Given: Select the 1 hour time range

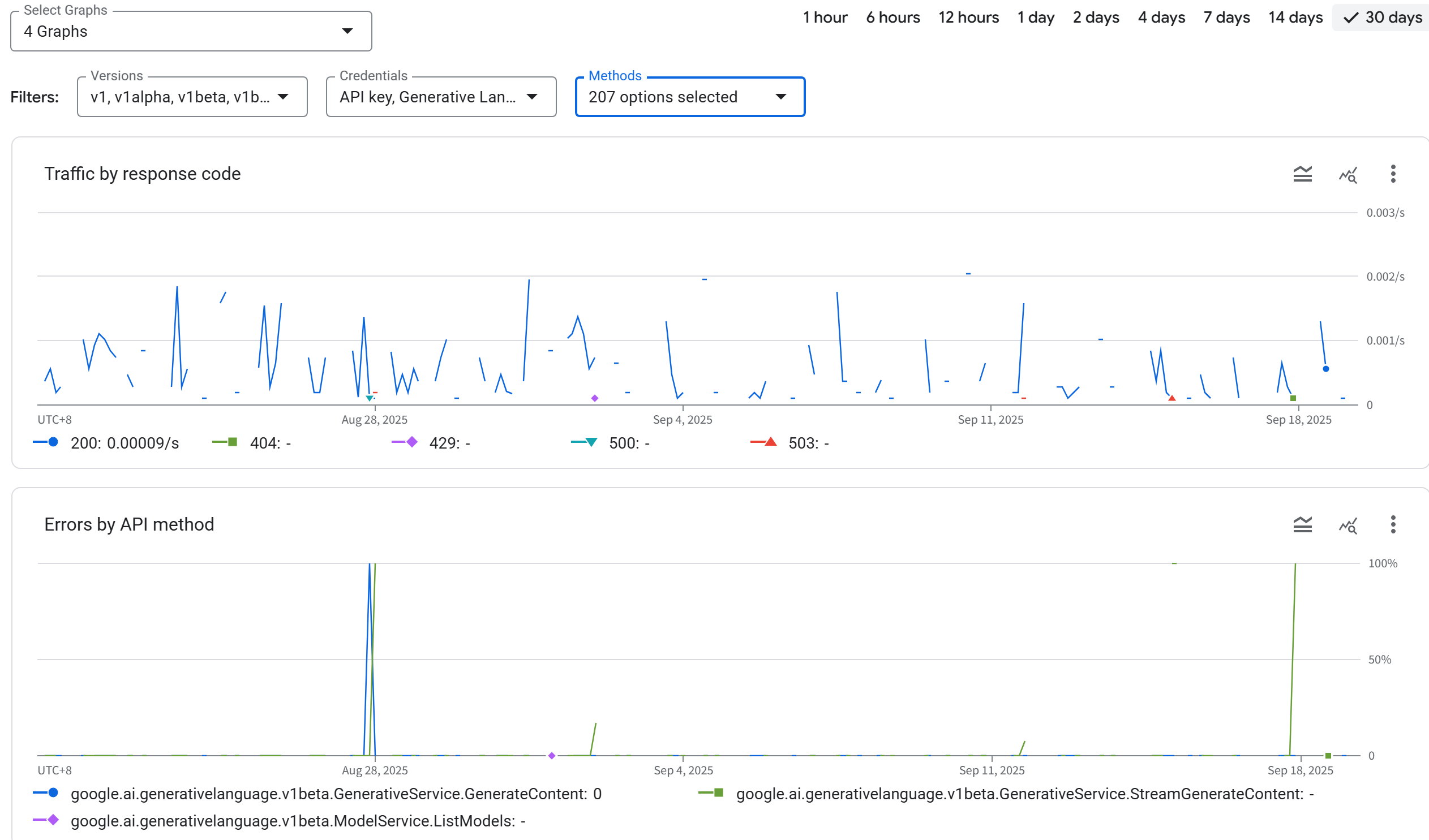Looking at the screenshot, I should [825, 18].
